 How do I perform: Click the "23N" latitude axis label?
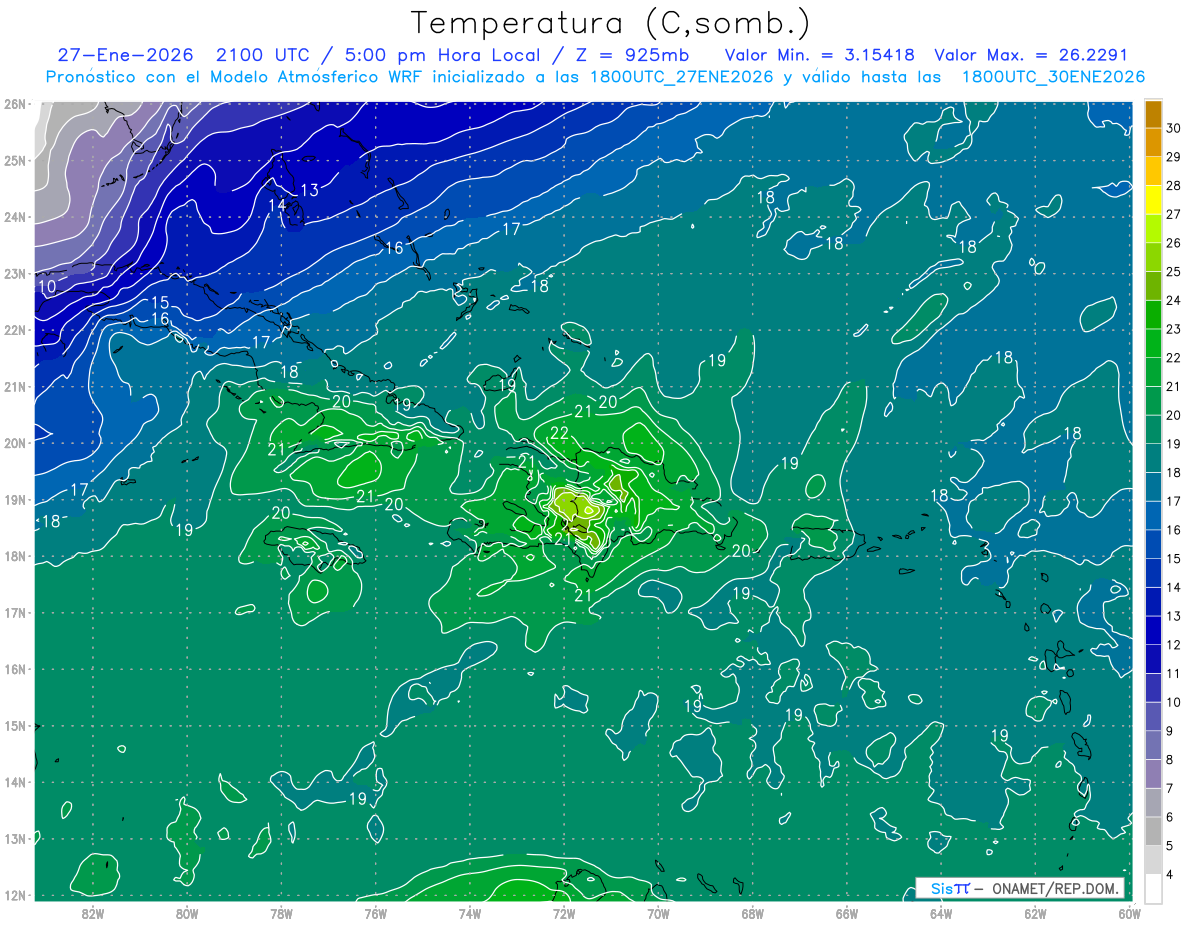tap(14, 273)
